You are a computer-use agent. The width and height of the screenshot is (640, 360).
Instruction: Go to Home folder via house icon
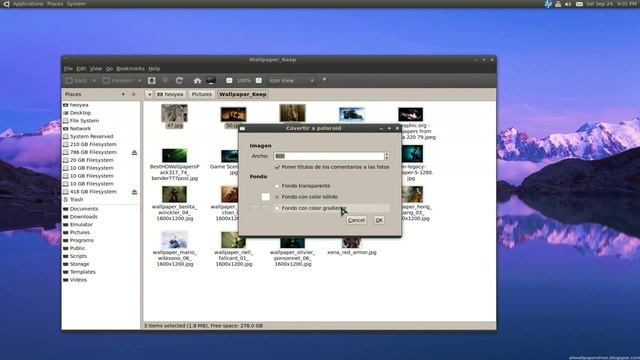[x=197, y=81]
